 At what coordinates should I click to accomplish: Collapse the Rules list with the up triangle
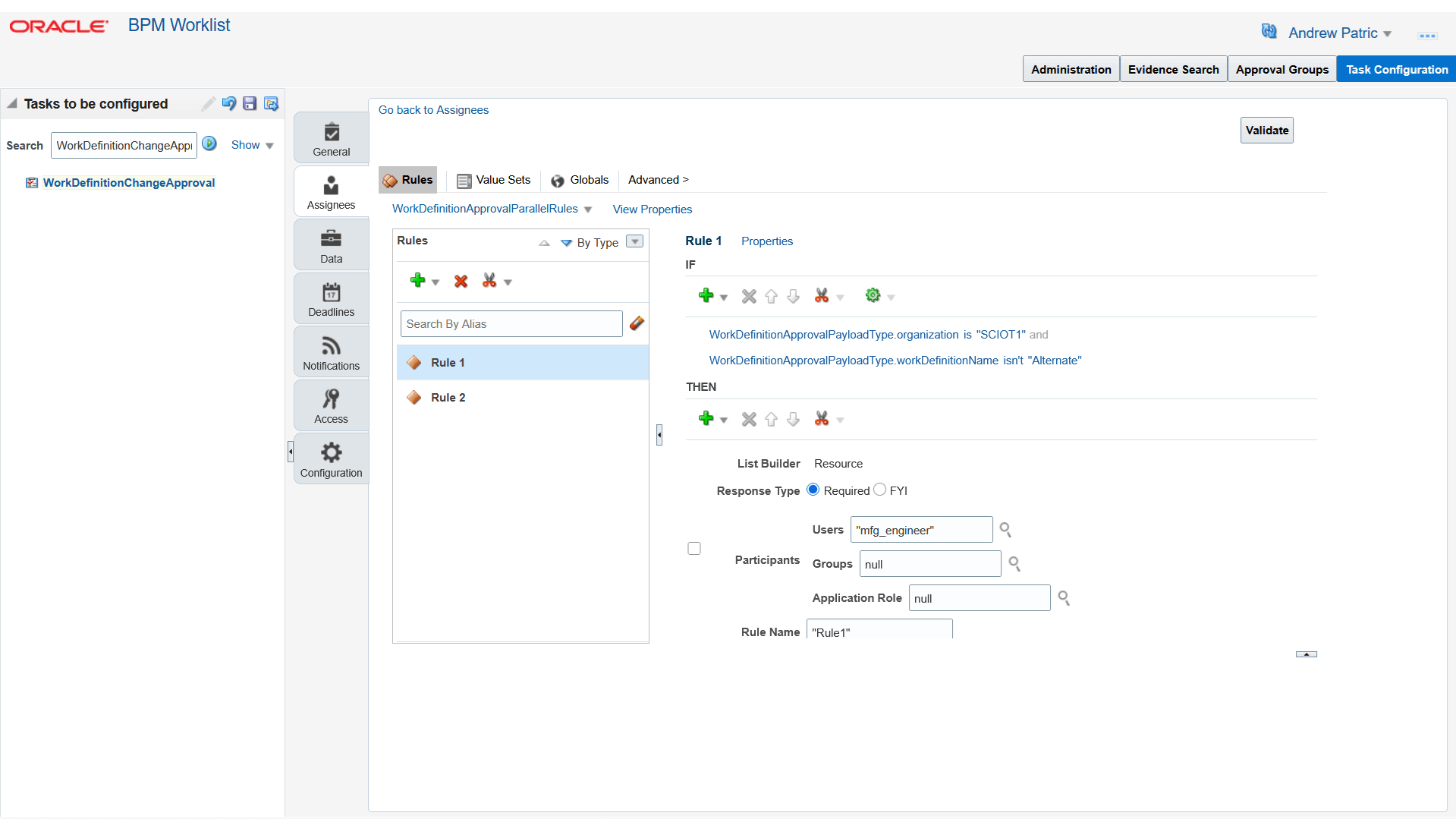(x=544, y=243)
